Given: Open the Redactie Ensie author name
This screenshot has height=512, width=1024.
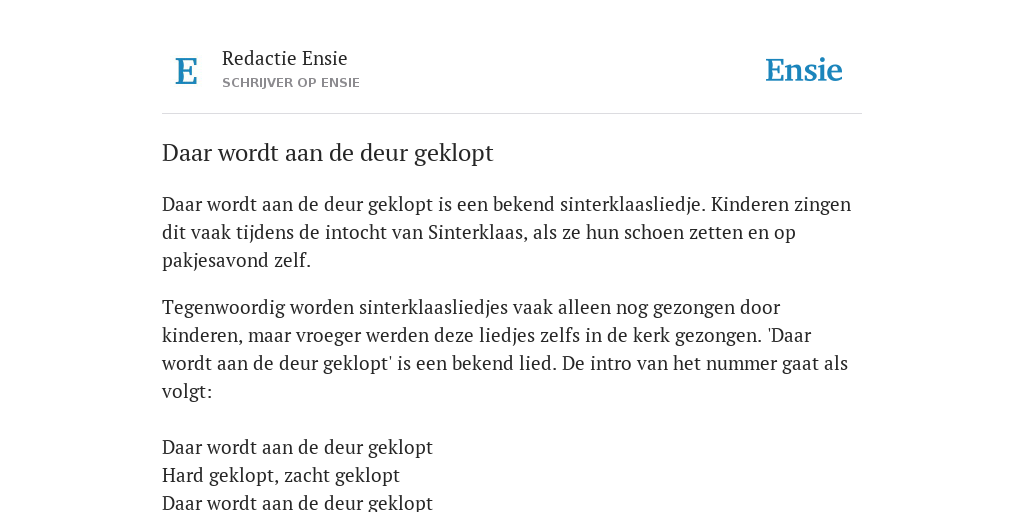Looking at the screenshot, I should (x=285, y=58).
